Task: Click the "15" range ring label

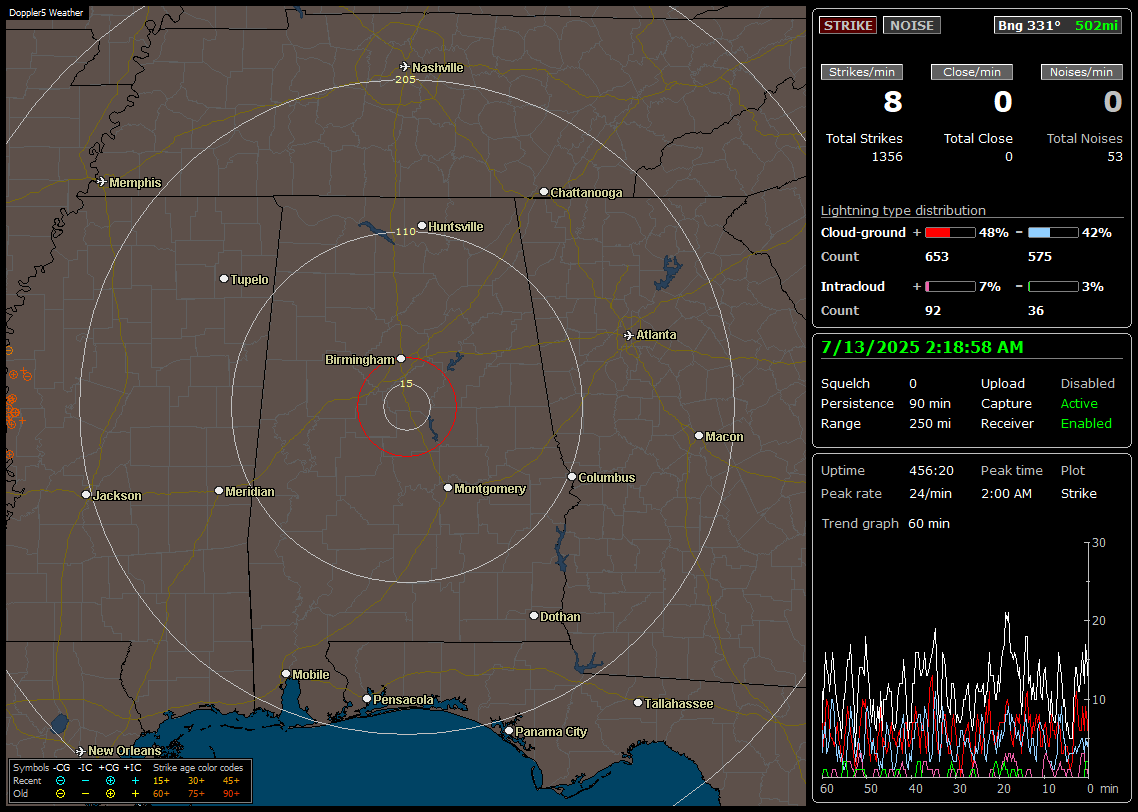Action: click(x=406, y=383)
